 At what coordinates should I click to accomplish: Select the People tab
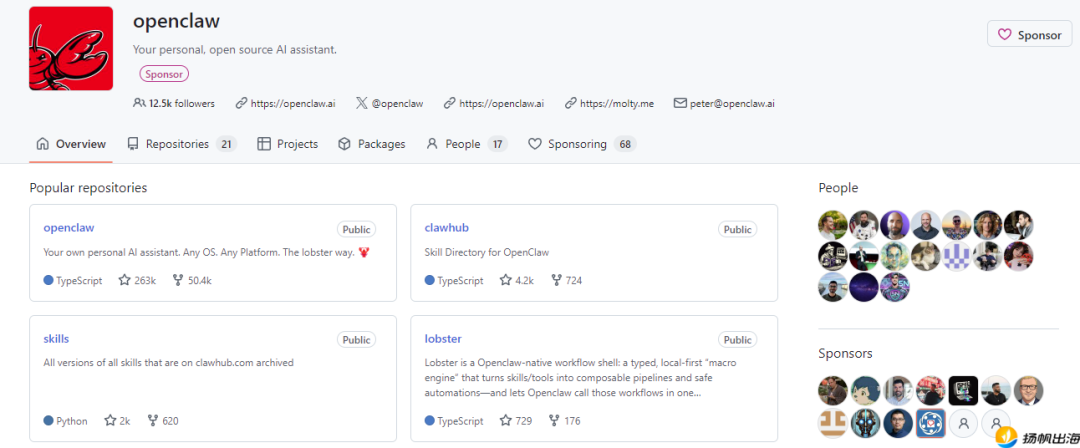[465, 144]
